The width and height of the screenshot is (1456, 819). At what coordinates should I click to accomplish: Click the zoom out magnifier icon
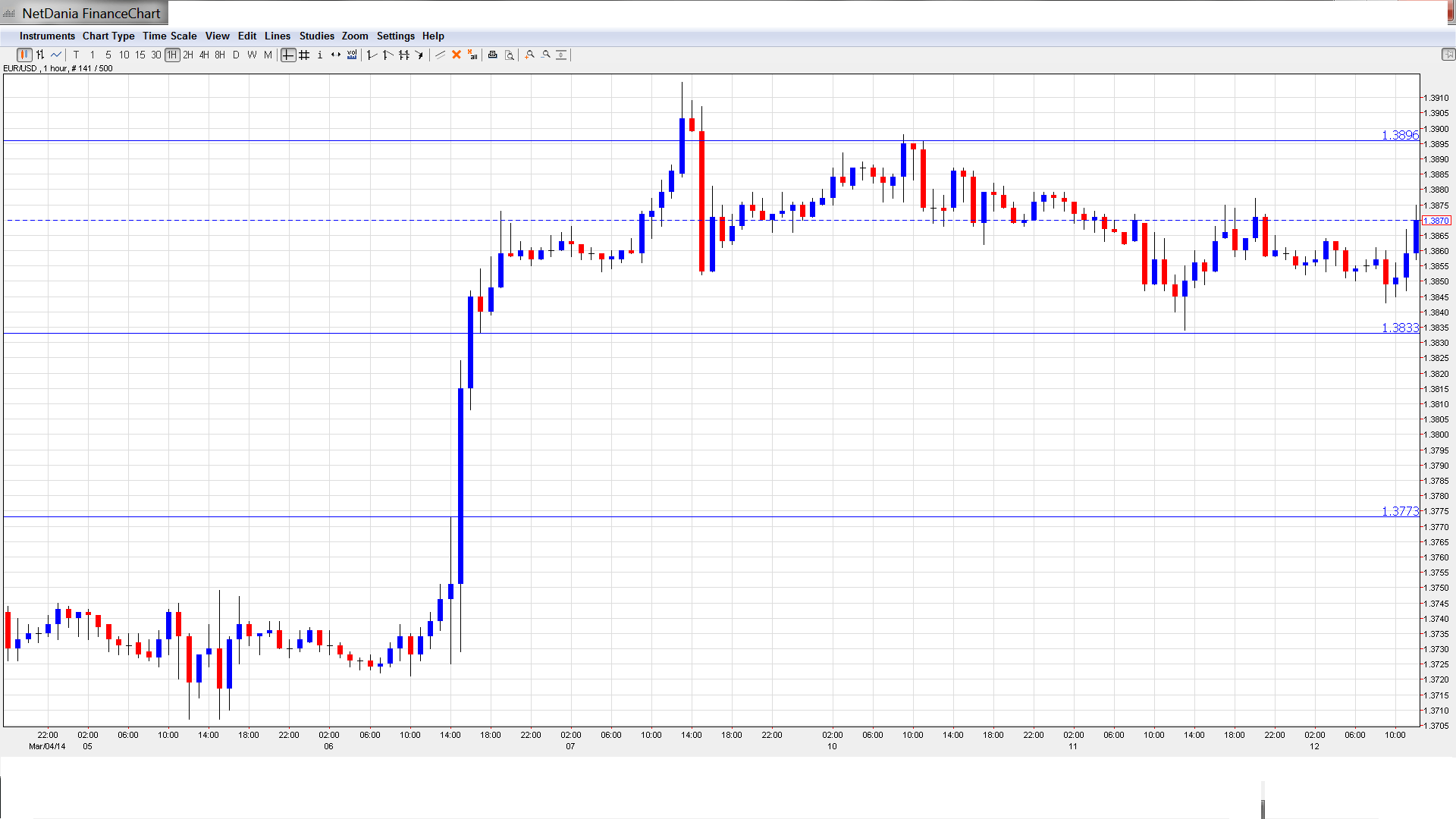click(x=546, y=55)
